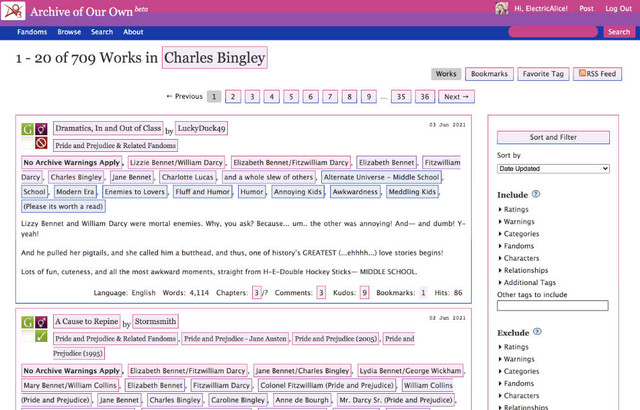Expand Include Characters filter
This screenshot has width=640, height=410.
coord(519,258)
